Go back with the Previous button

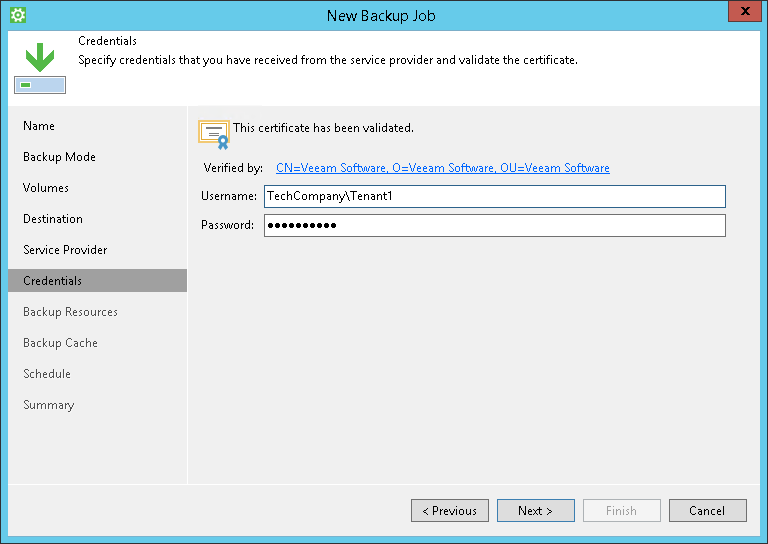(449, 511)
